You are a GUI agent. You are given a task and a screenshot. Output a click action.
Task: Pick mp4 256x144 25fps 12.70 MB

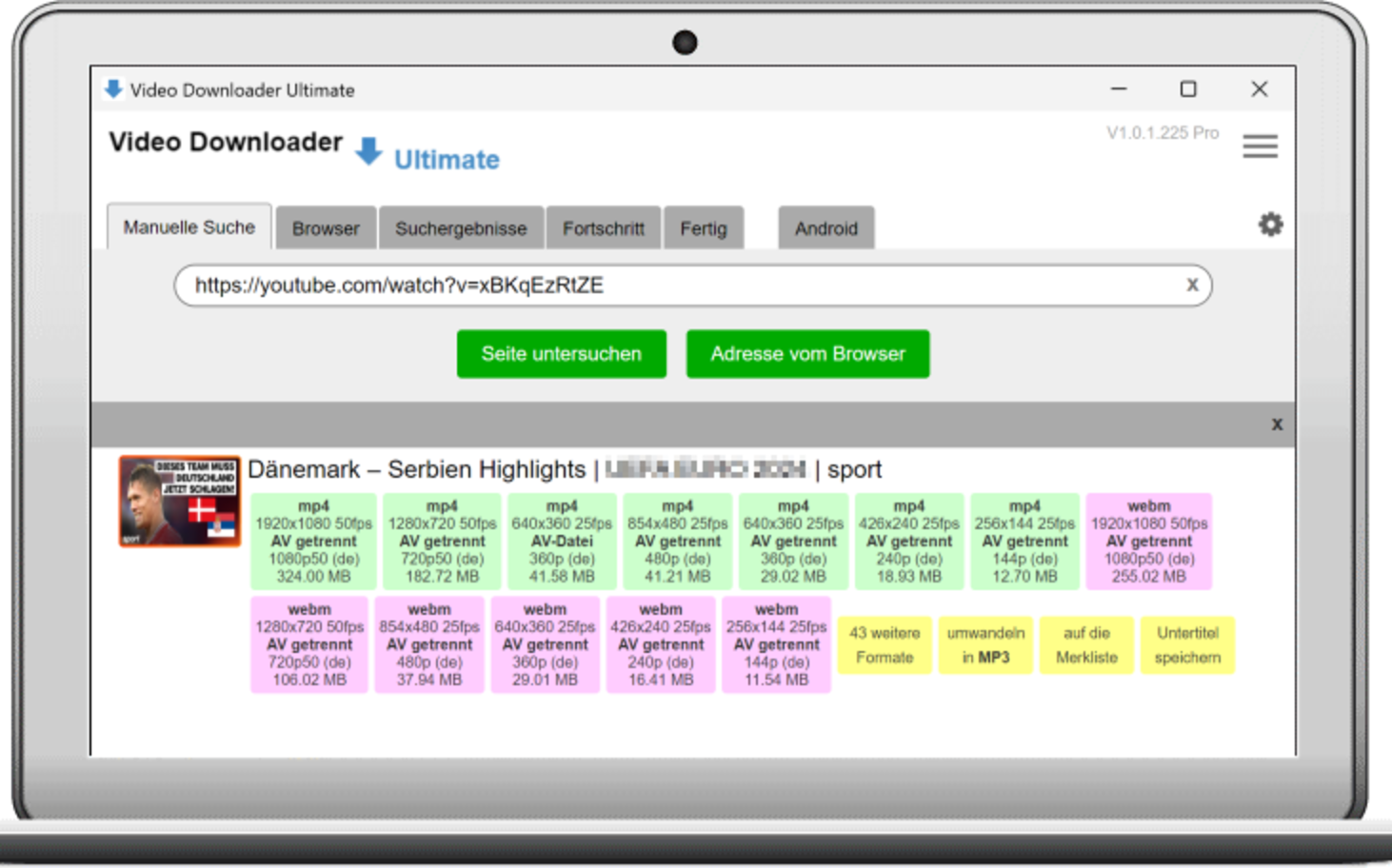(1024, 542)
